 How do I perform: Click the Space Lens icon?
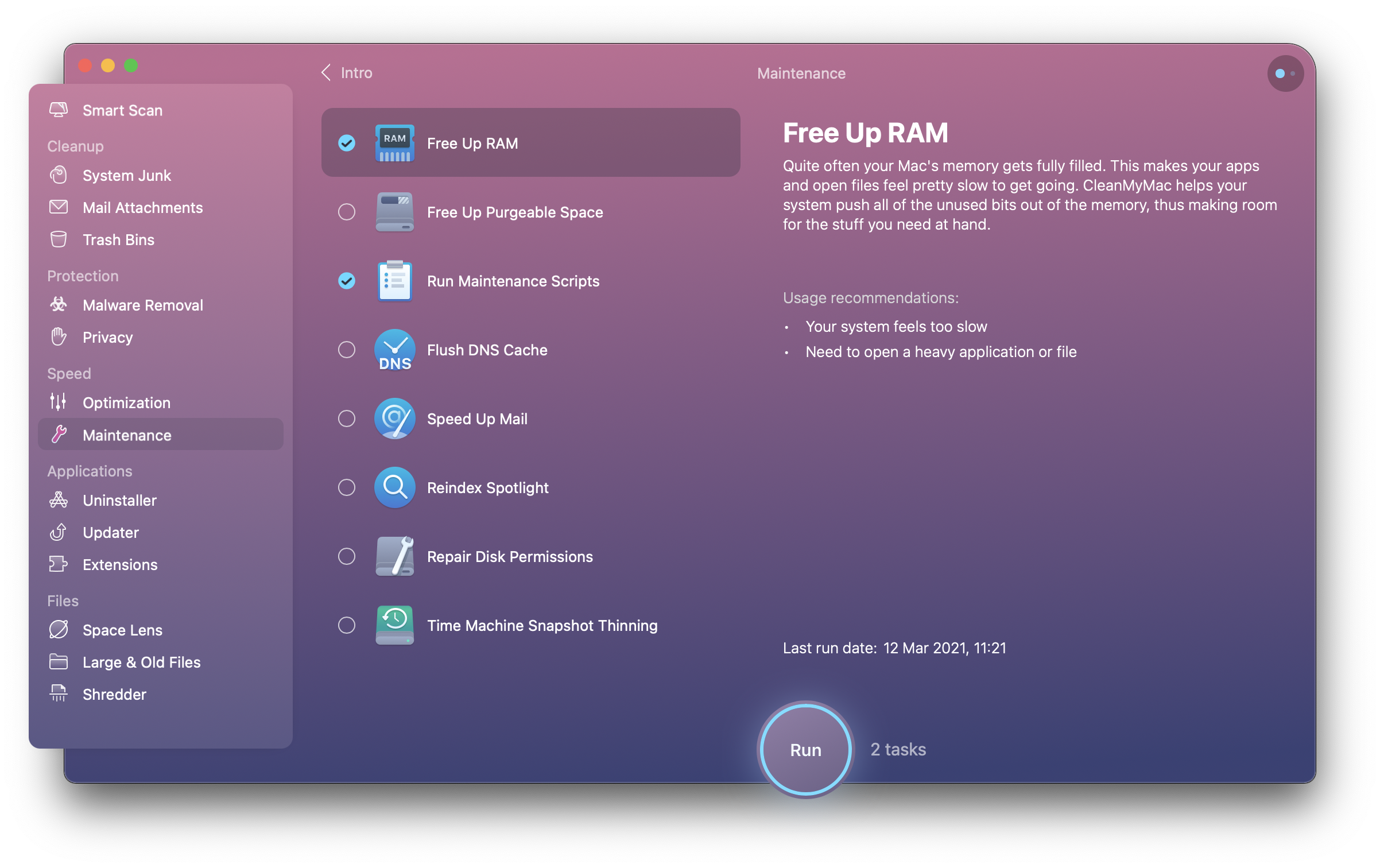coord(58,630)
